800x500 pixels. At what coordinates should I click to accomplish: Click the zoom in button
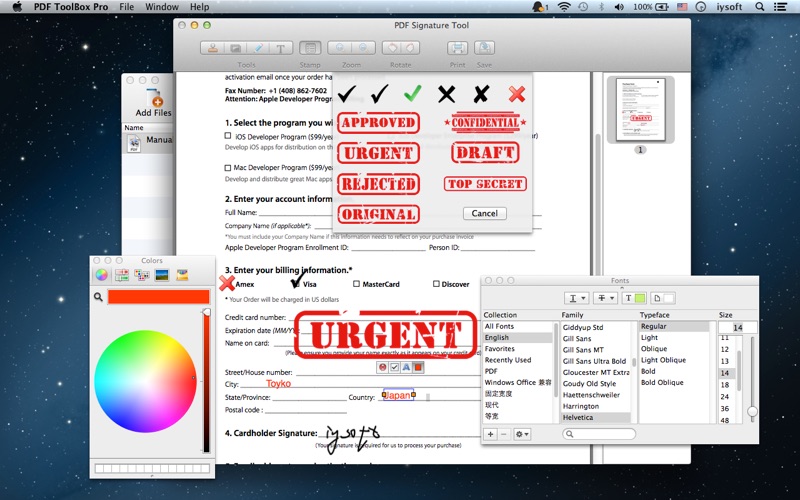click(x=339, y=48)
